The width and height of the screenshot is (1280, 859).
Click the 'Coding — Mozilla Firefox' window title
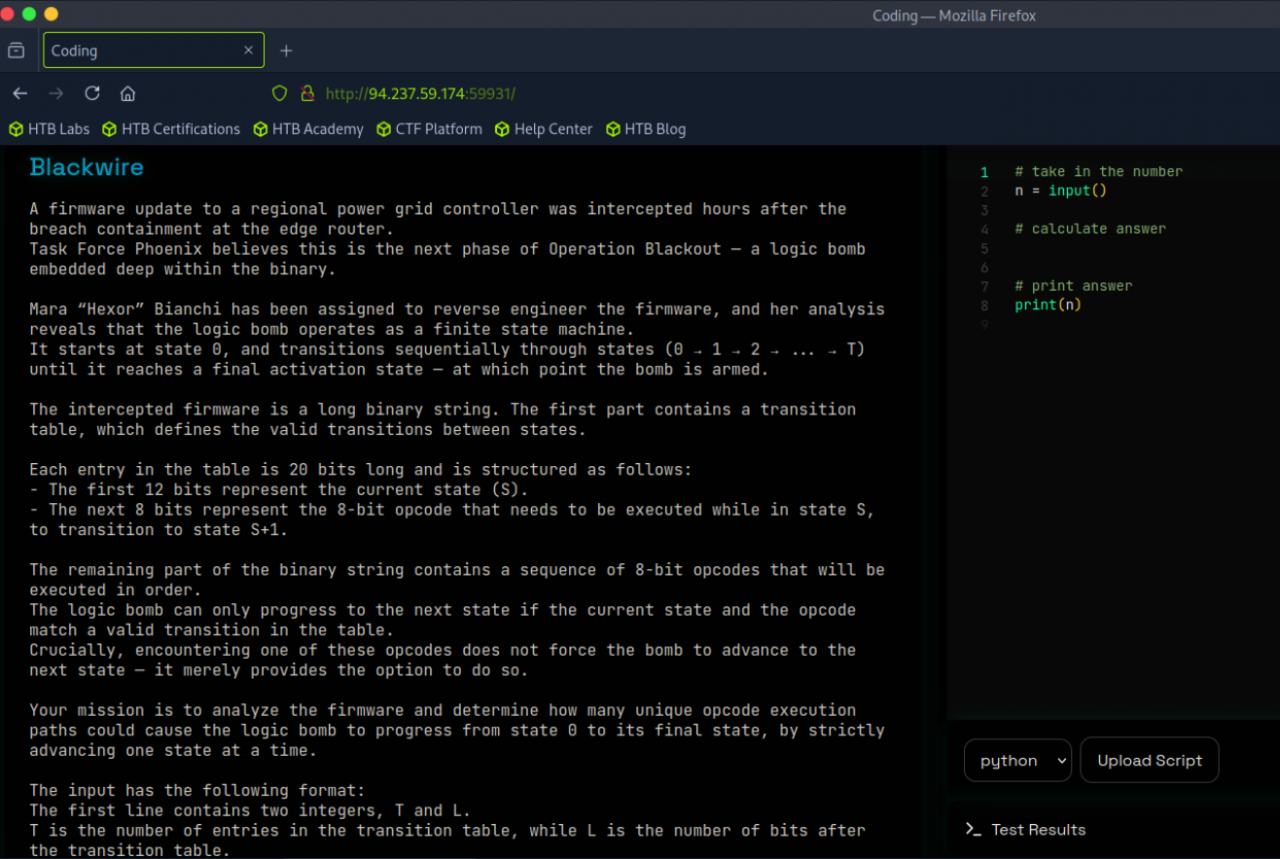click(954, 15)
